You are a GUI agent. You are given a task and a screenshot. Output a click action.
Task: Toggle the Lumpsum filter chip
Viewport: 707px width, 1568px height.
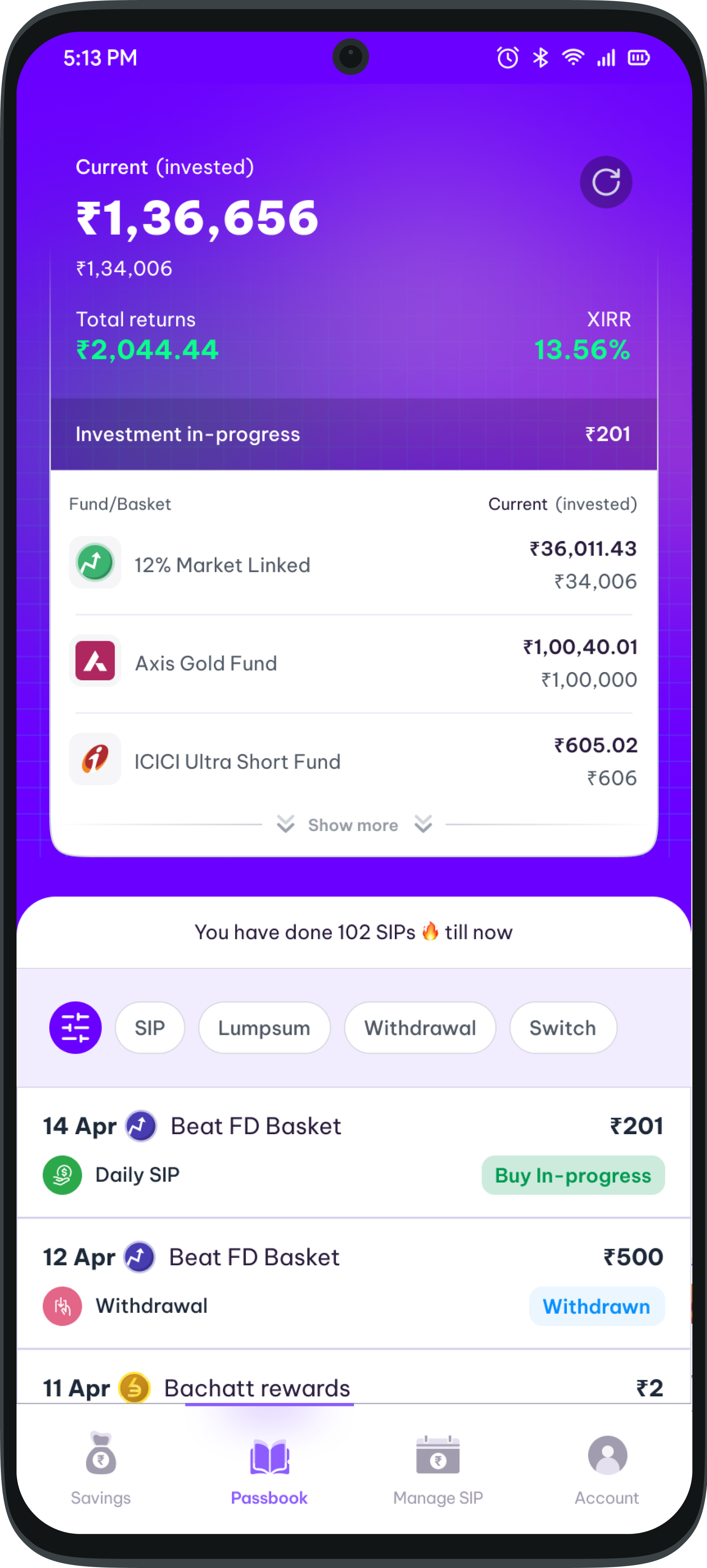point(264,1027)
